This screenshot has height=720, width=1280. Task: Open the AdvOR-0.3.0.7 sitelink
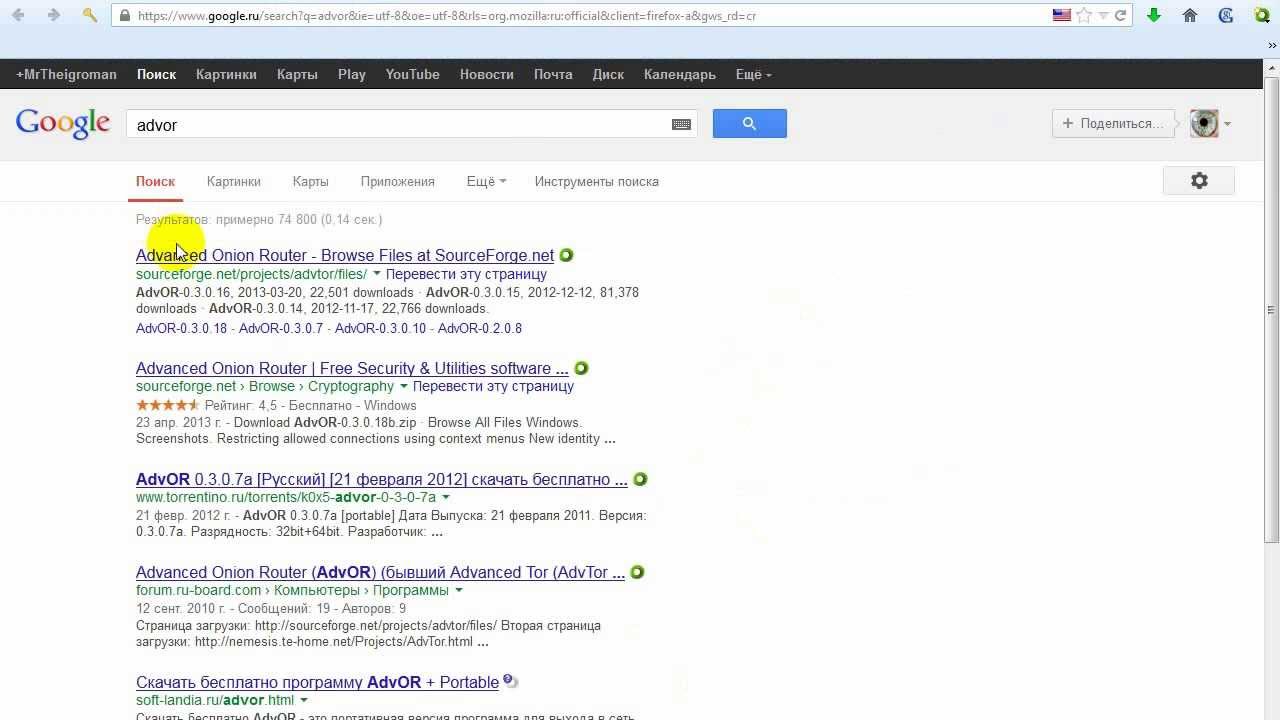point(281,328)
